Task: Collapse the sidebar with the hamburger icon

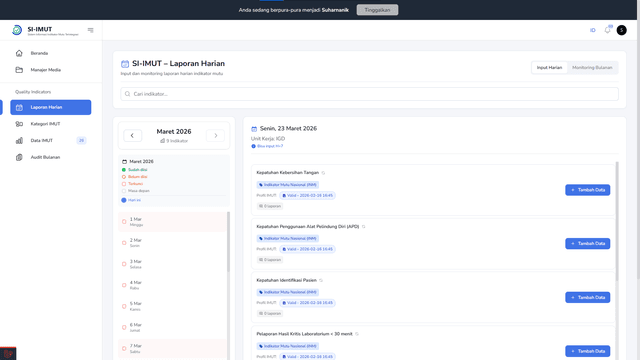Action: (x=91, y=30)
